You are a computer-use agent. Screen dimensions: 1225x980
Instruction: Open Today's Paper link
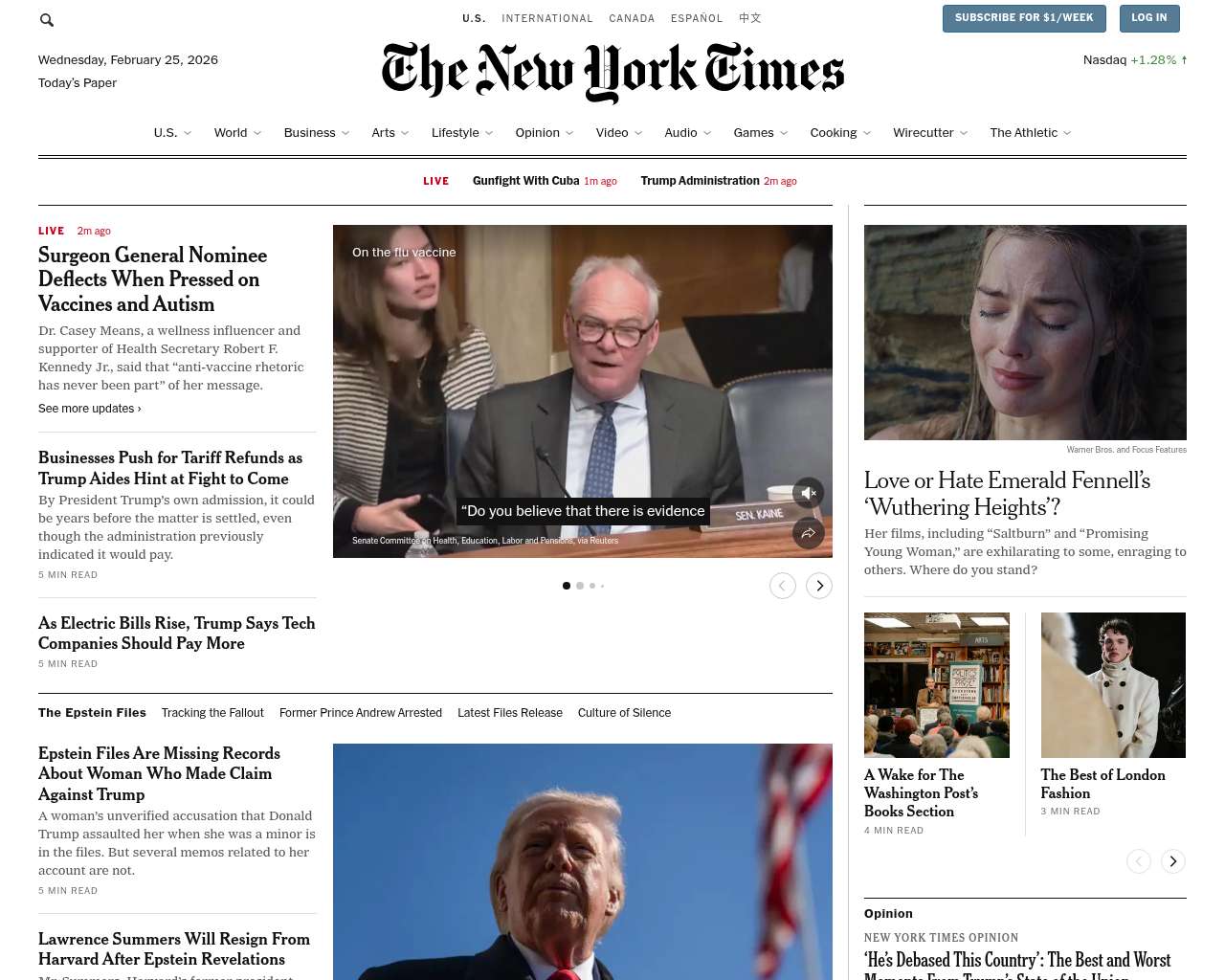[x=78, y=83]
